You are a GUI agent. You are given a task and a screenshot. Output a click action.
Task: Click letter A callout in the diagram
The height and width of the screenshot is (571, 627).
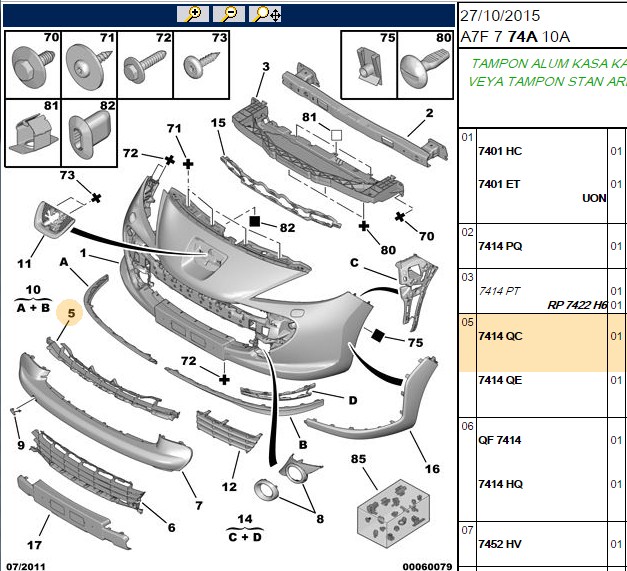coord(64,262)
